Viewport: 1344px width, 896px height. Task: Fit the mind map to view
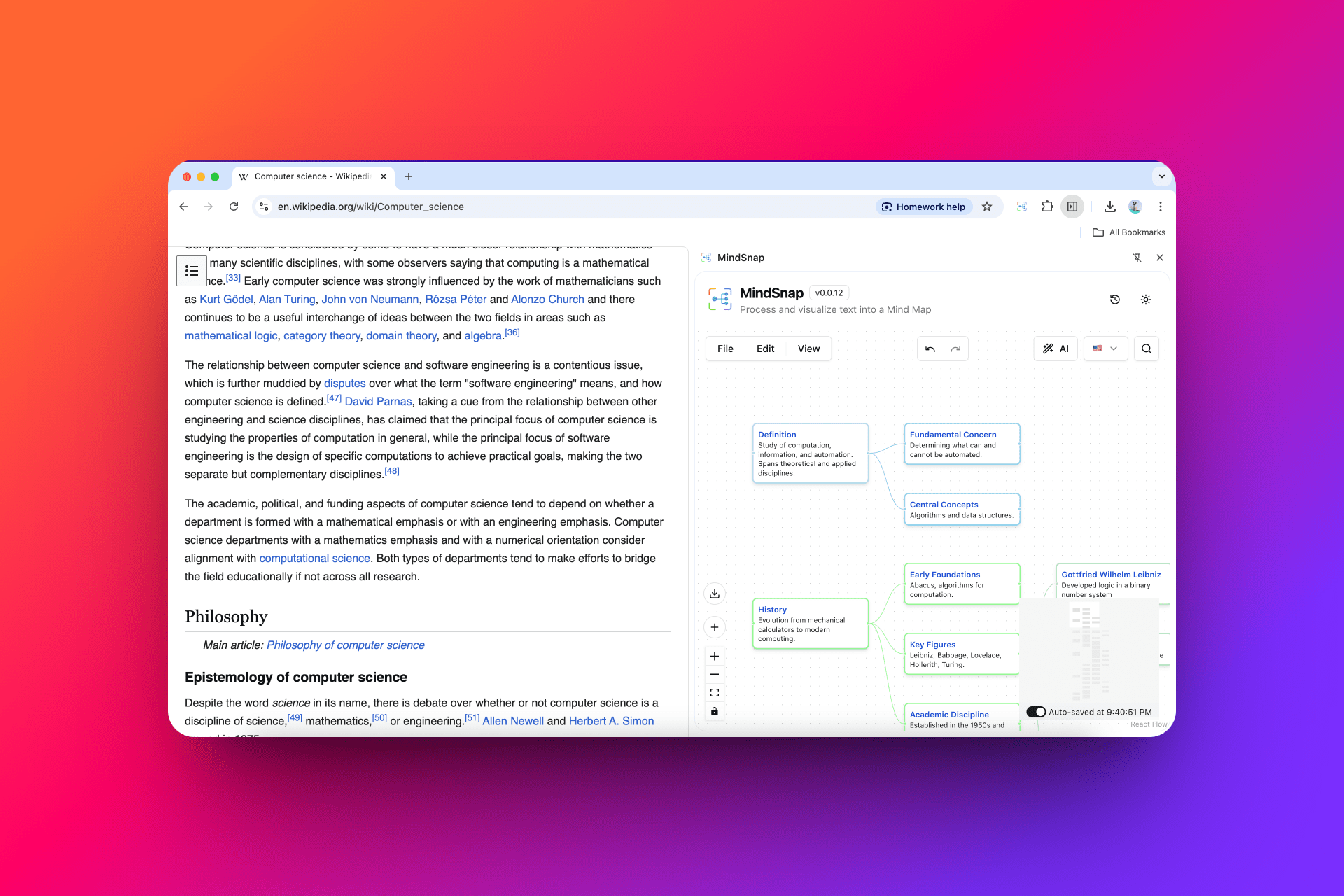[714, 692]
